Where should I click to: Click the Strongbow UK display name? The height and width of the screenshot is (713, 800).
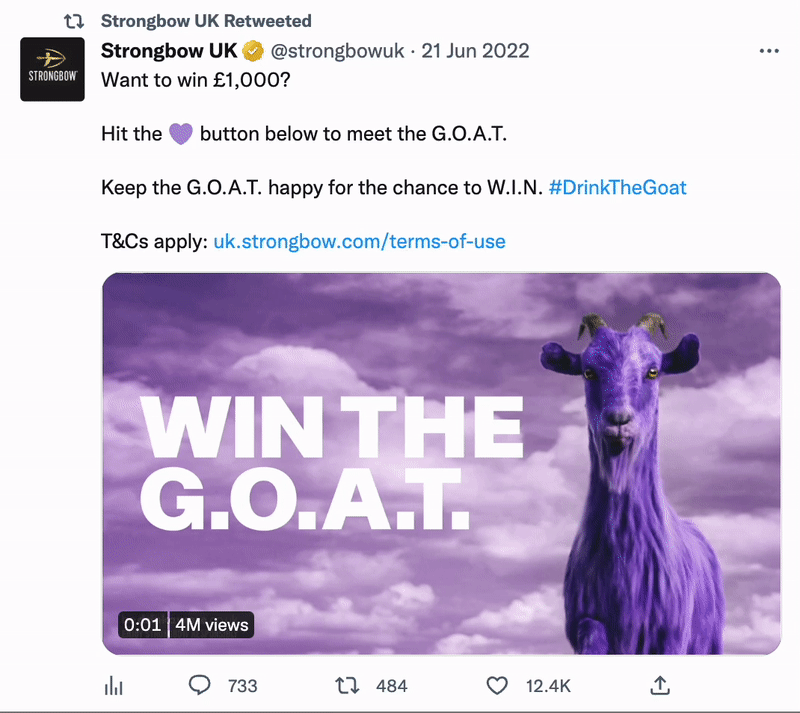(169, 51)
